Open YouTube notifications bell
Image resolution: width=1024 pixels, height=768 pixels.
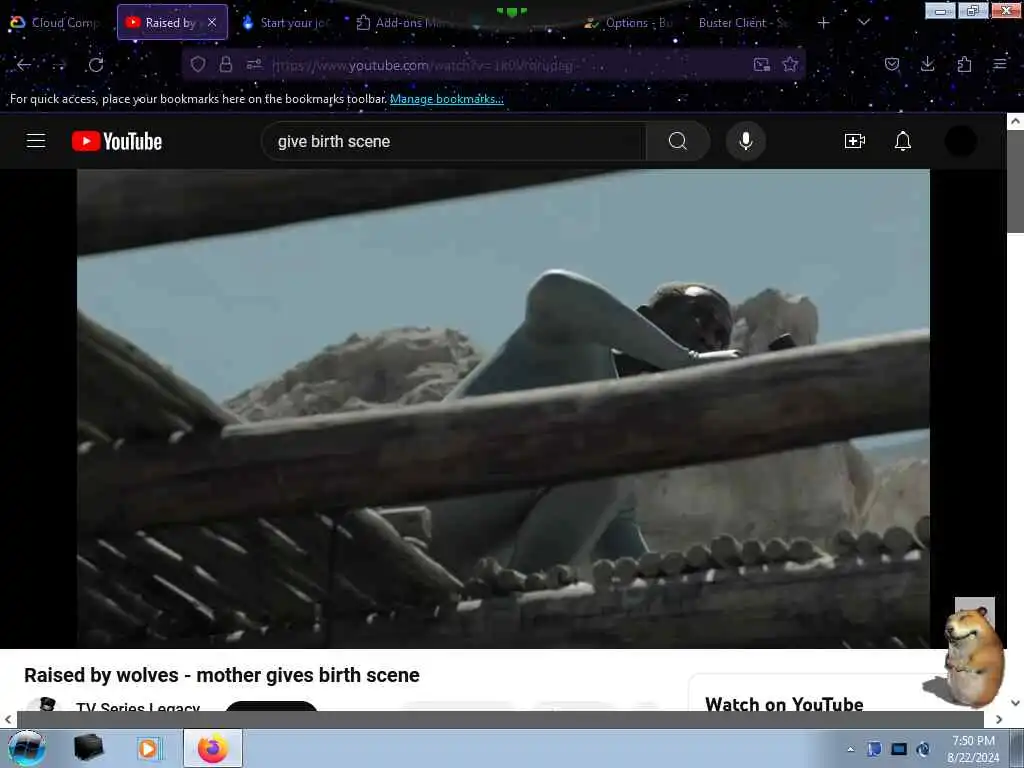click(x=903, y=141)
